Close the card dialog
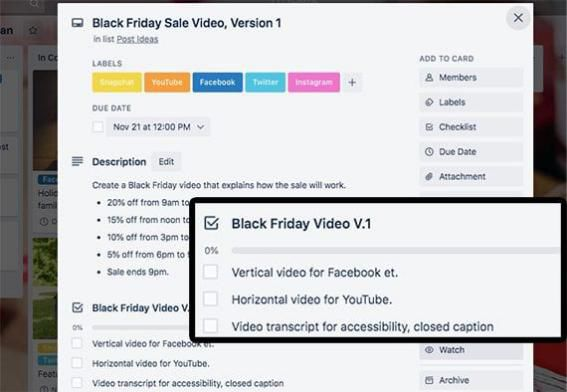Screen dimensions: 567x392 click(x=518, y=18)
